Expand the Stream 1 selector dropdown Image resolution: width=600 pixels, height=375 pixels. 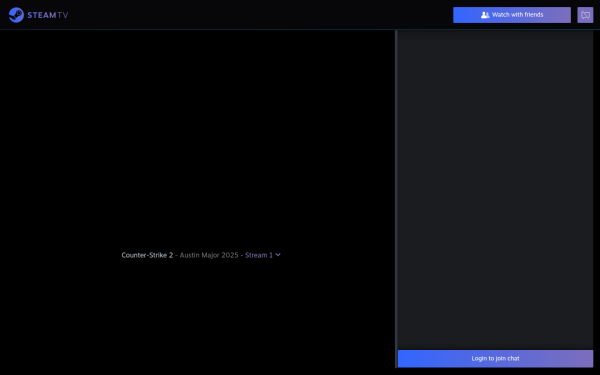tap(263, 255)
